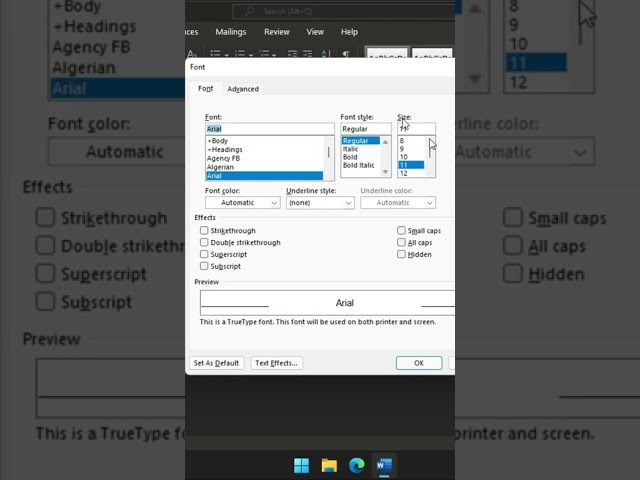Screen dimensions: 640x480
Task: Select size 8 in the Size list
Action: 411,141
